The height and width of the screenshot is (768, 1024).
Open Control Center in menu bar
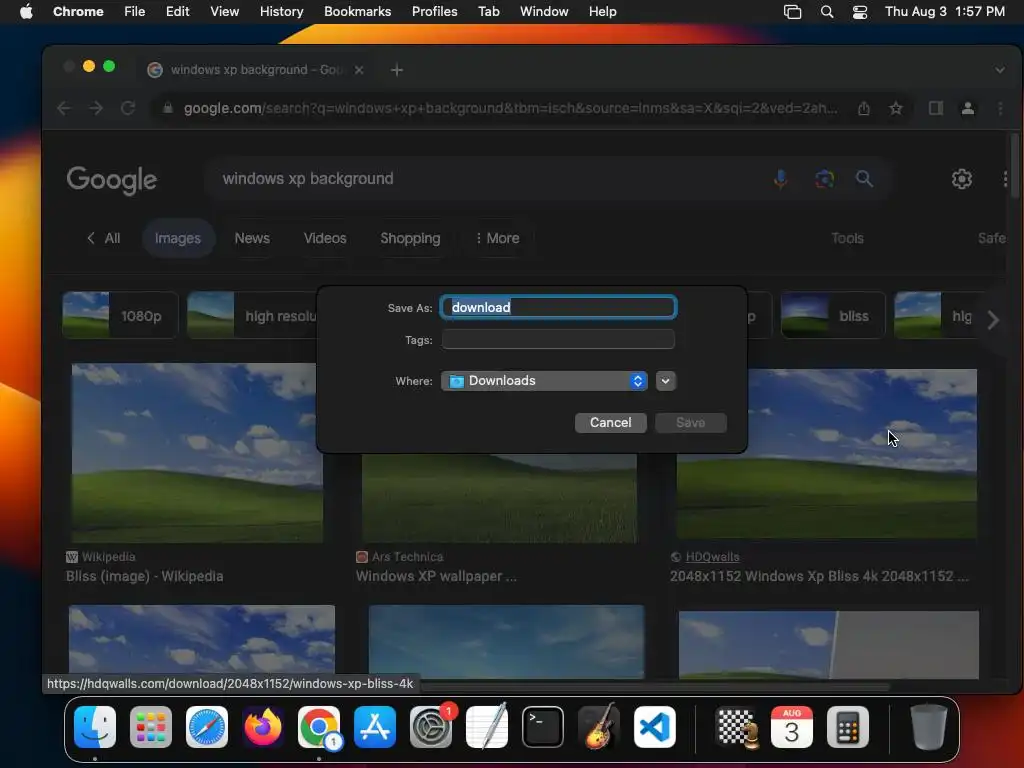click(860, 12)
